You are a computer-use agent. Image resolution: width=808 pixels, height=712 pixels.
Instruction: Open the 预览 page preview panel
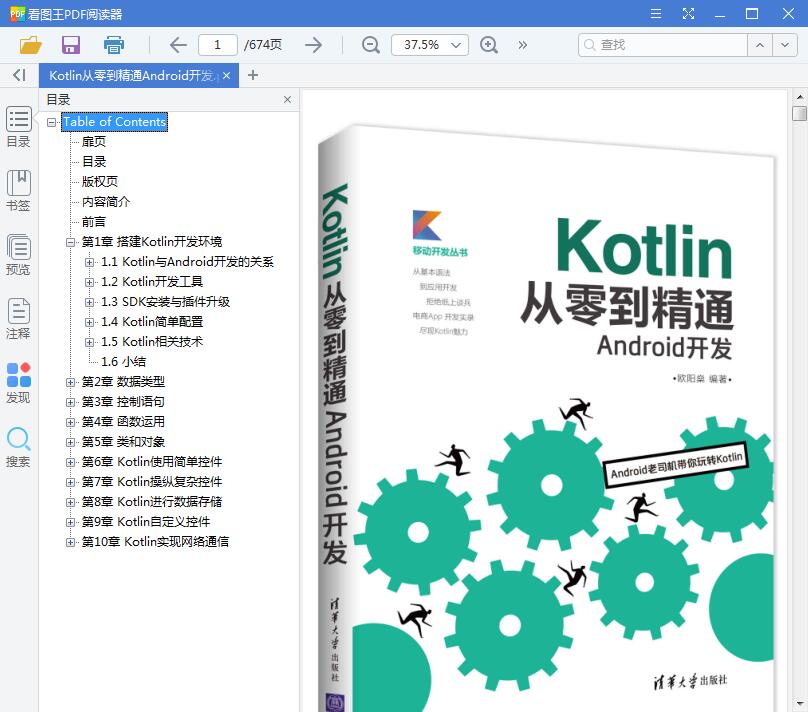coord(18,253)
